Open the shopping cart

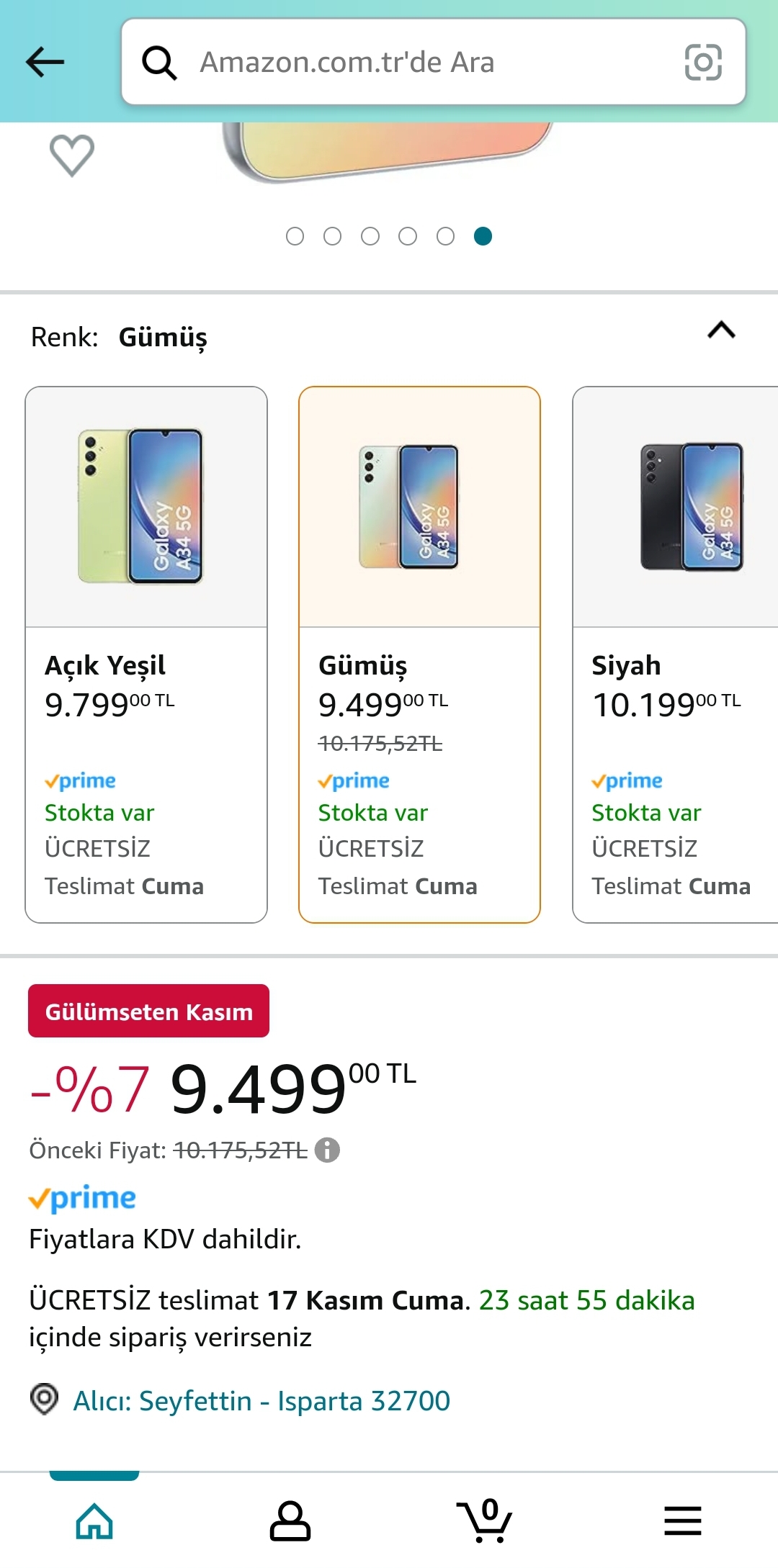(485, 1520)
